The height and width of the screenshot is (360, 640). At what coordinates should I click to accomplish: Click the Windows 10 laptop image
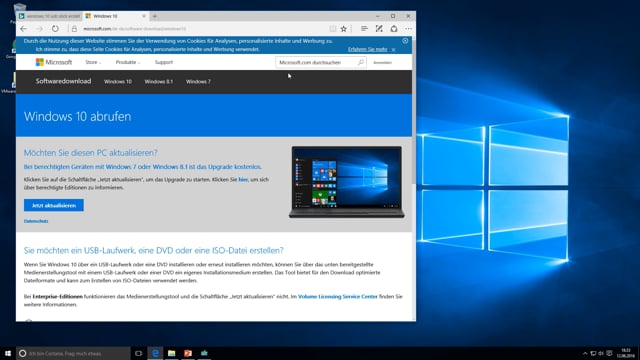pyautogui.click(x=347, y=182)
